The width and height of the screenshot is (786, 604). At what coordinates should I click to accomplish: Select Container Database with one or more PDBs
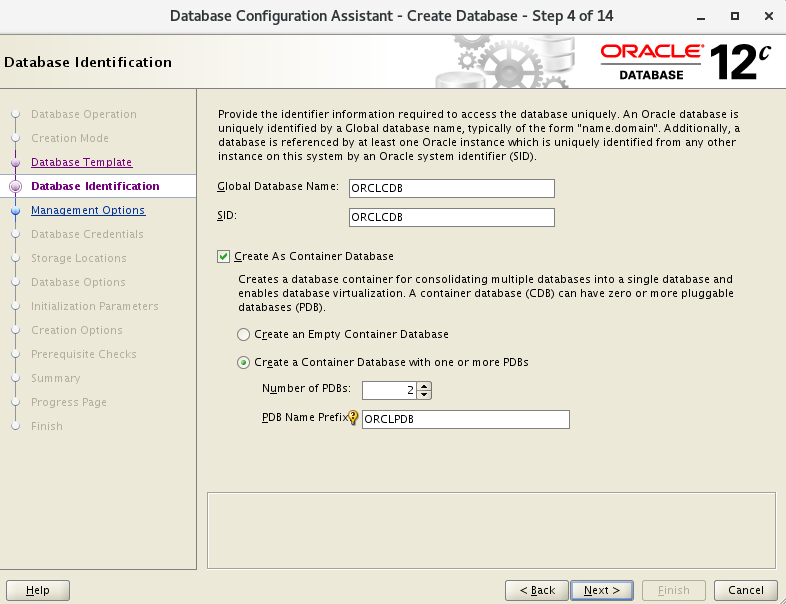(244, 362)
